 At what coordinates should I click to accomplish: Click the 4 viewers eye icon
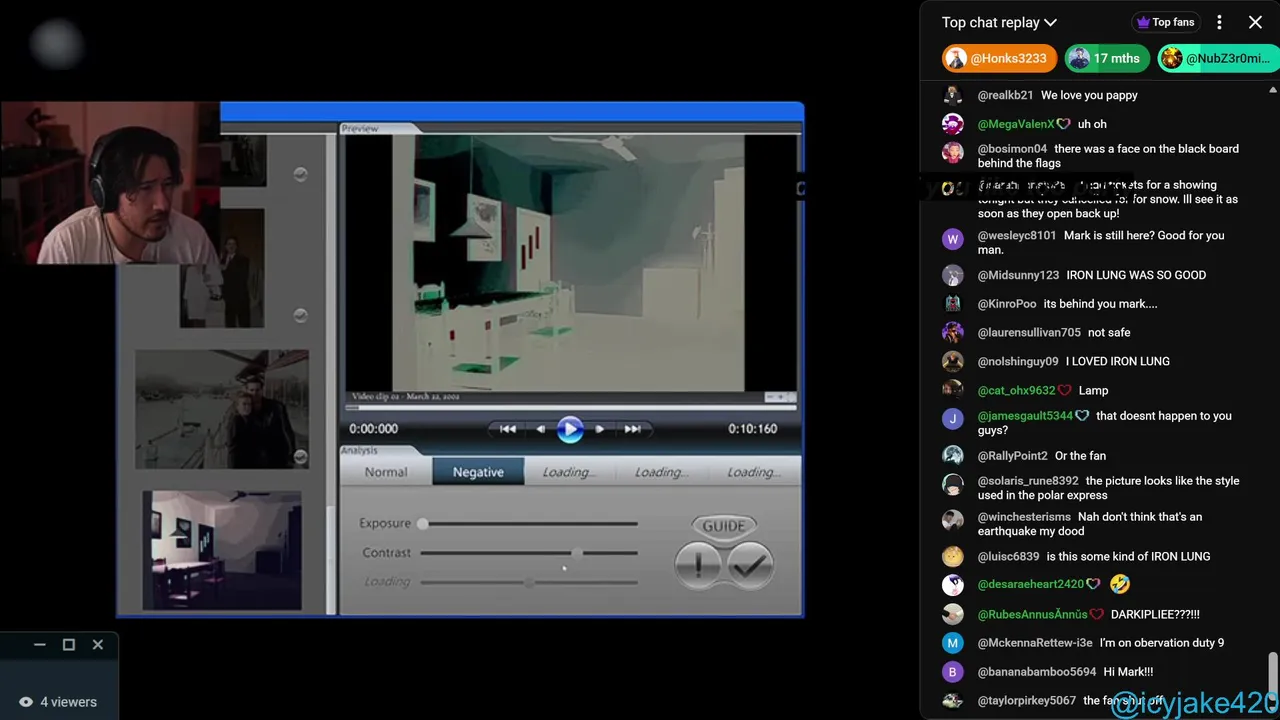point(26,702)
